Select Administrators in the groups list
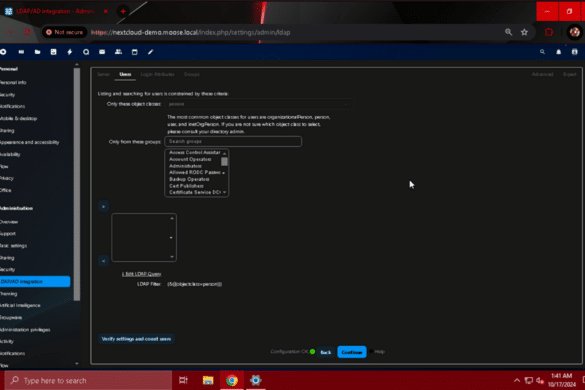This screenshot has height=390, width=585. (185, 166)
